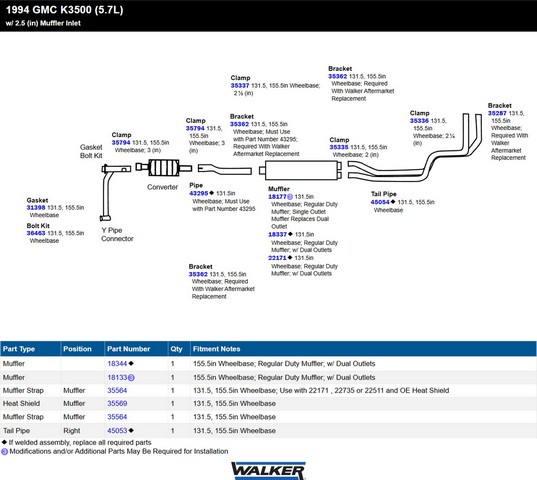Select the Y pipe connector drawing
The image size is (537, 480).
tap(114, 192)
